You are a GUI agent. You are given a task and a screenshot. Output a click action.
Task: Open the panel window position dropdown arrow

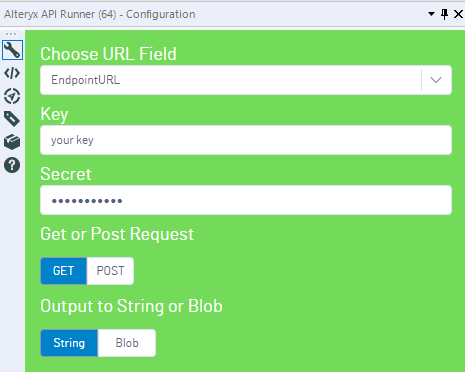(x=431, y=14)
